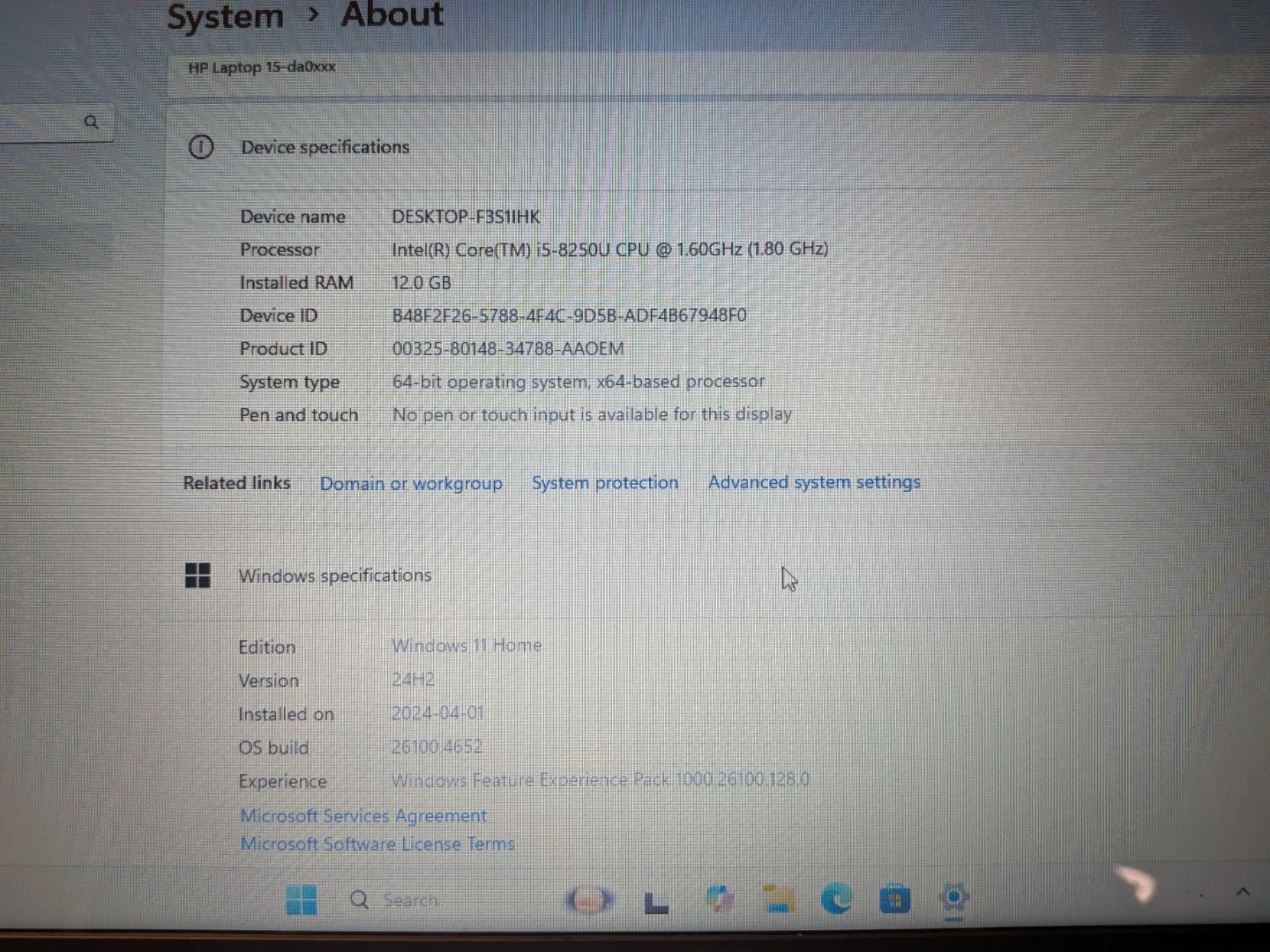The width and height of the screenshot is (1270, 952).
Task: Launch Microsoft Edge from the taskbar
Action: (x=836, y=899)
